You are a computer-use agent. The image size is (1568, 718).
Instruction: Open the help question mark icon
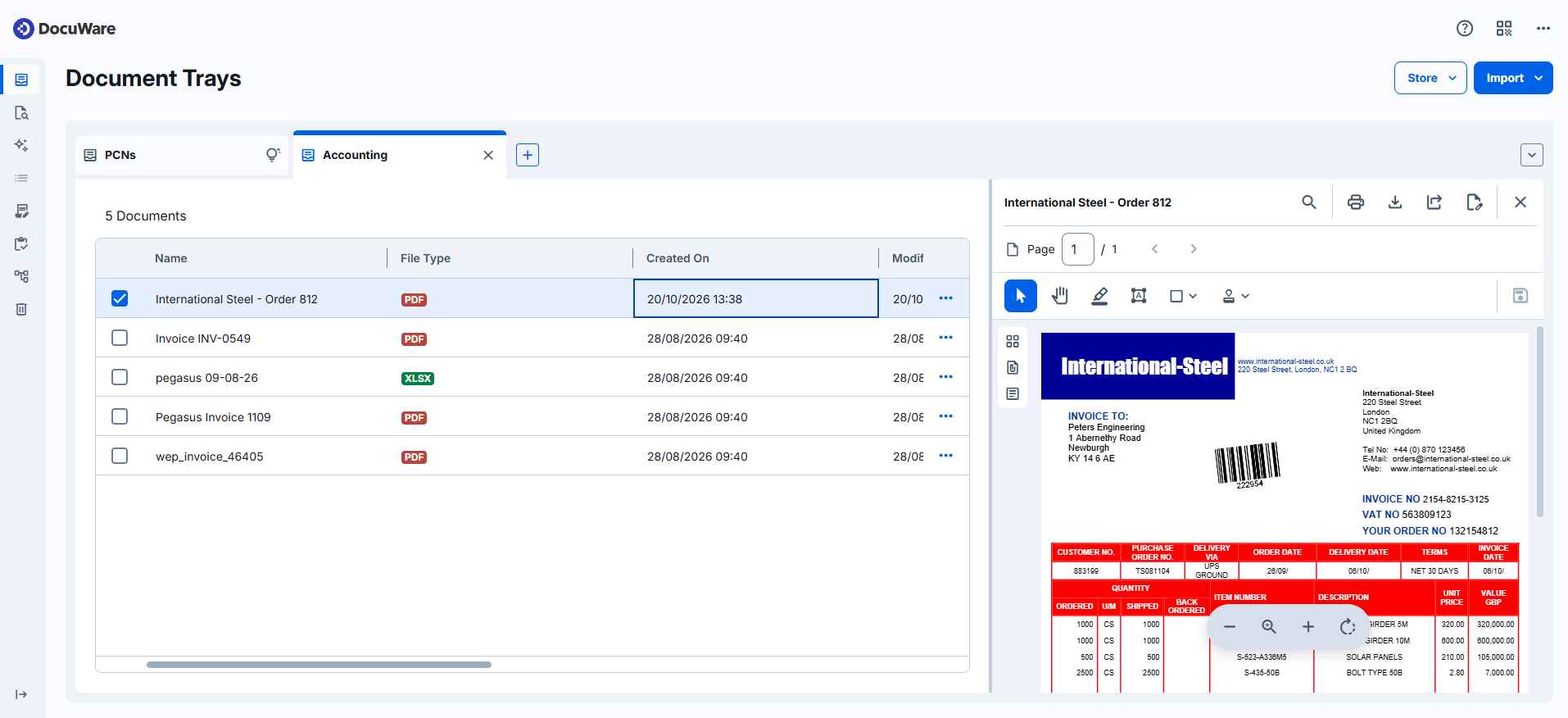(x=1465, y=29)
